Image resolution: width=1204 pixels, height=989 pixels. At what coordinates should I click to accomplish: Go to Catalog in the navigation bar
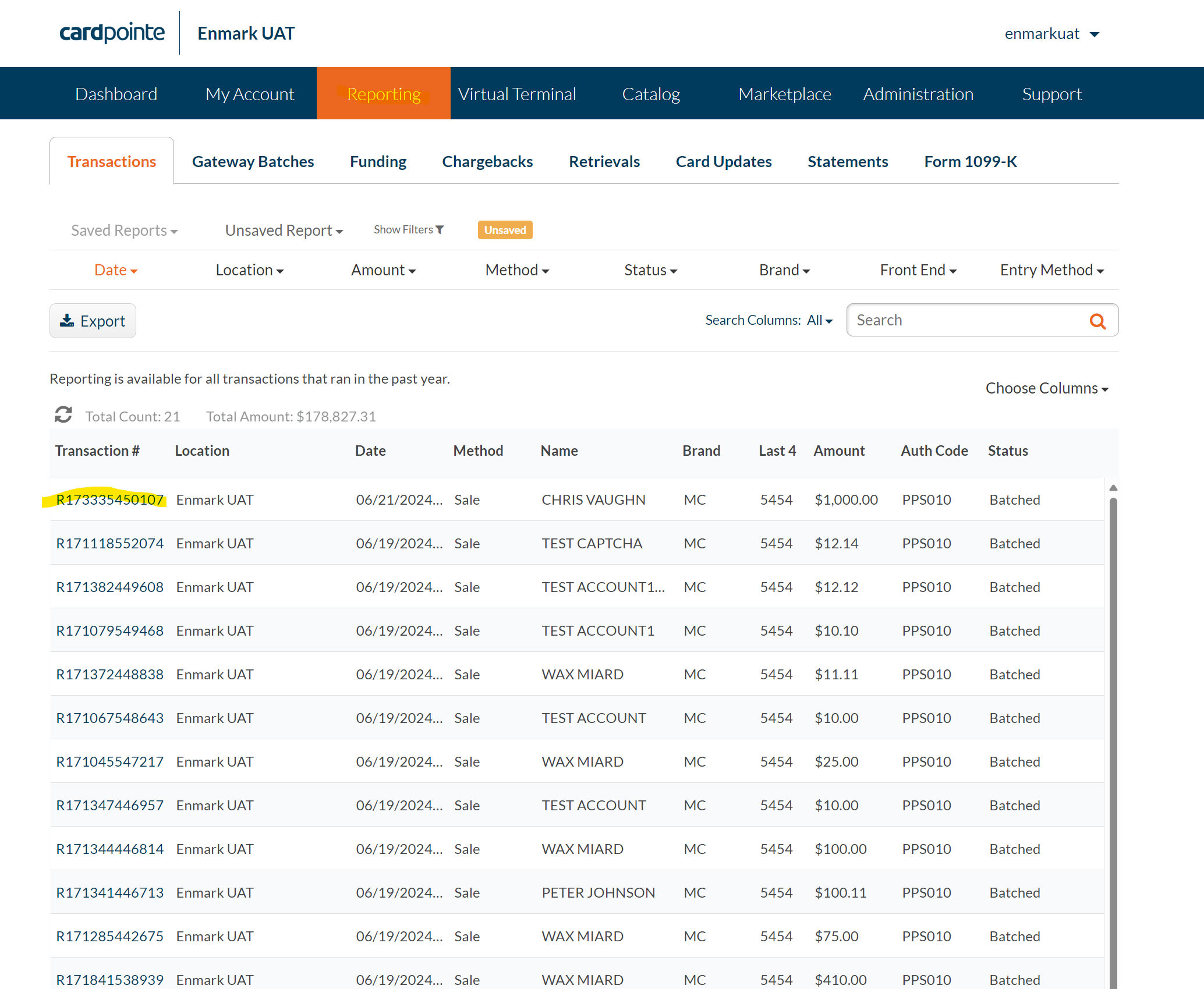tap(651, 94)
